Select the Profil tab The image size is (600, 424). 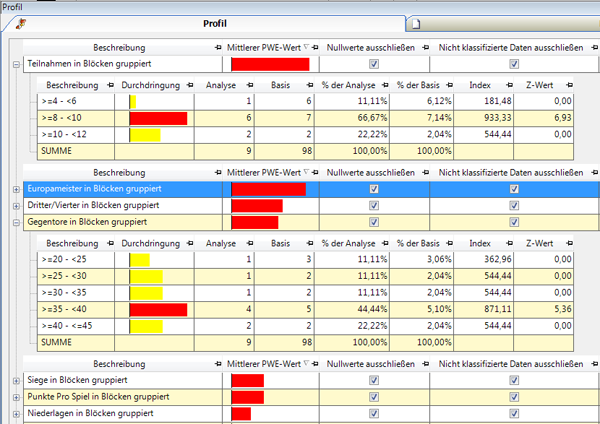214,23
